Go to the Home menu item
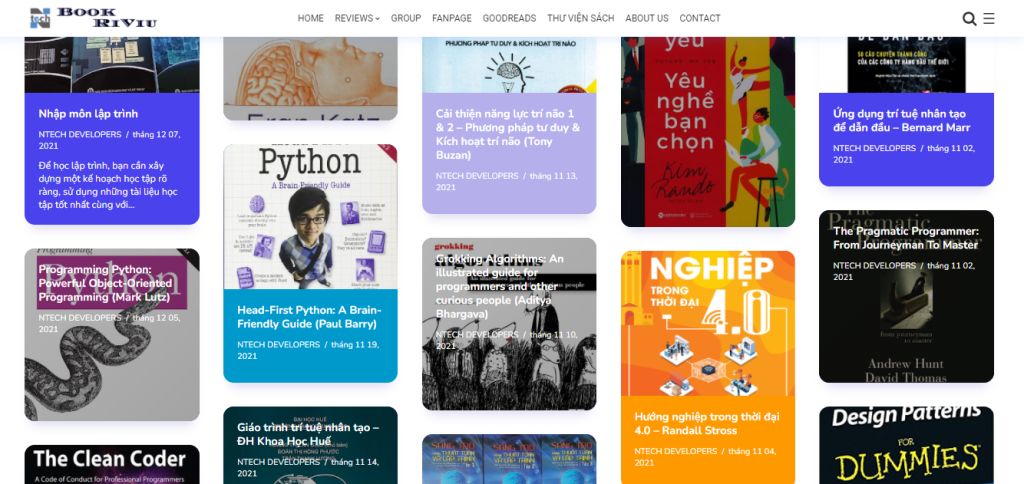 (311, 18)
